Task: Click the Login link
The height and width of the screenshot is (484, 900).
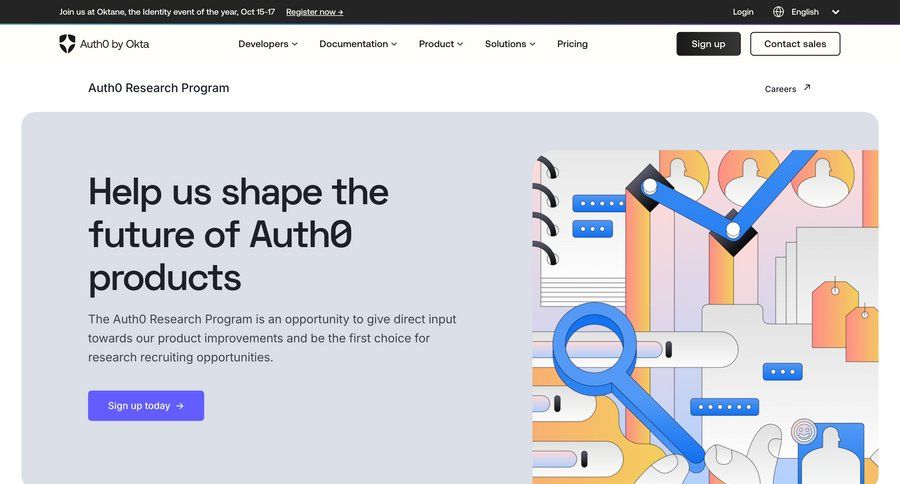Action: pyautogui.click(x=743, y=12)
